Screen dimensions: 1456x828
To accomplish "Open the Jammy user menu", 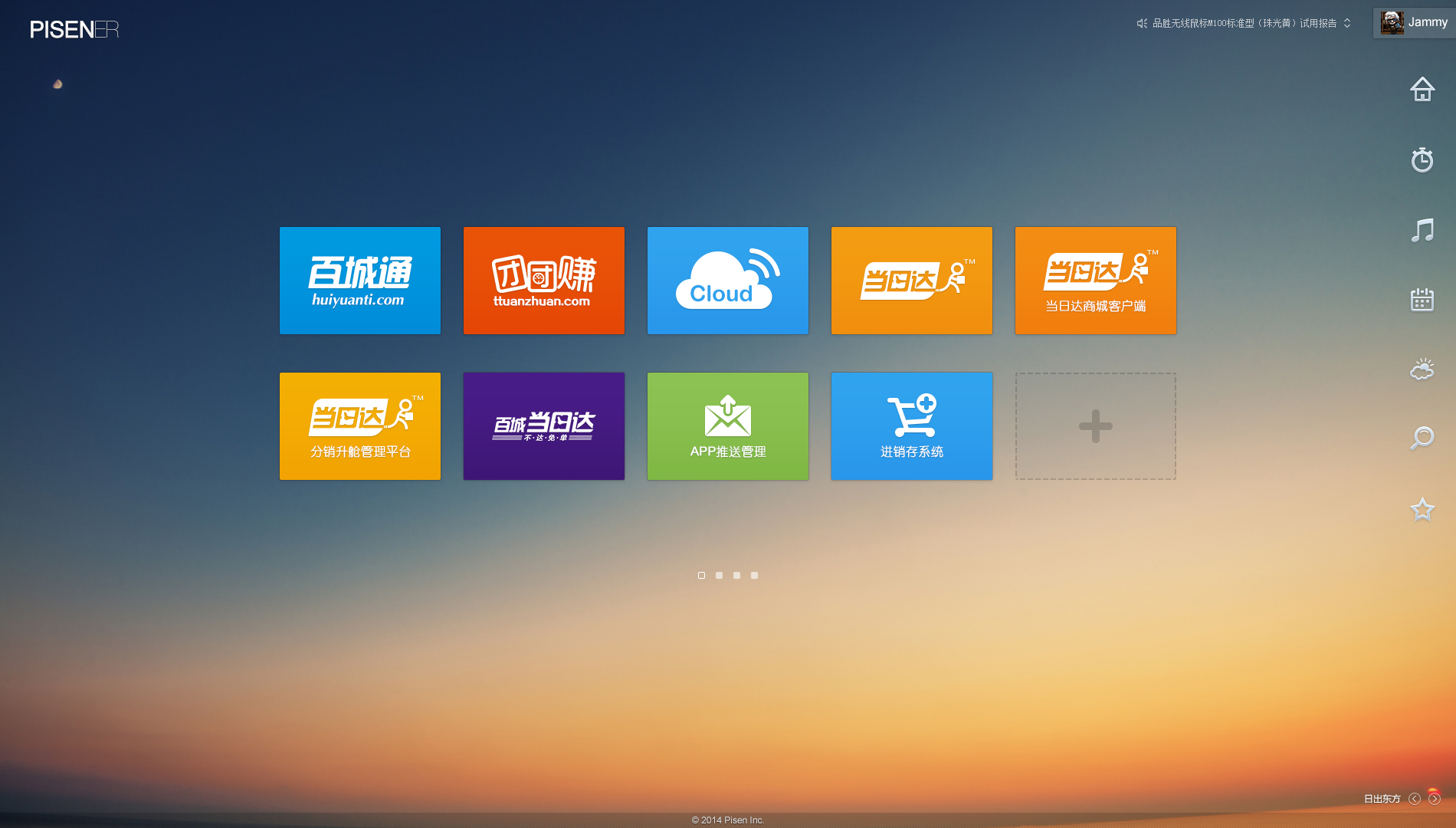I will click(1415, 23).
